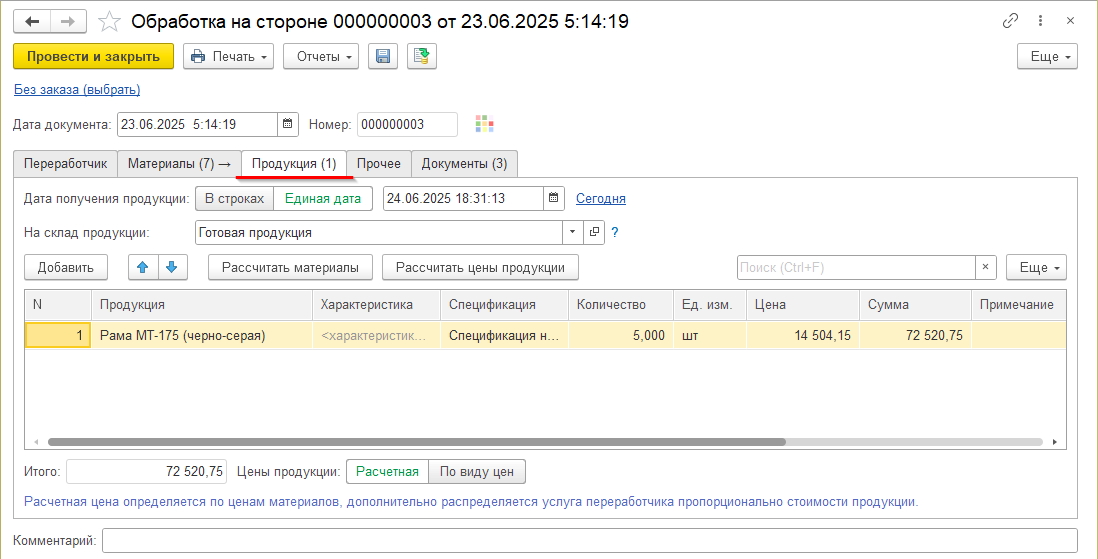The image size is (1098, 559).
Task: Move row up with blue up arrow
Action: [144, 267]
